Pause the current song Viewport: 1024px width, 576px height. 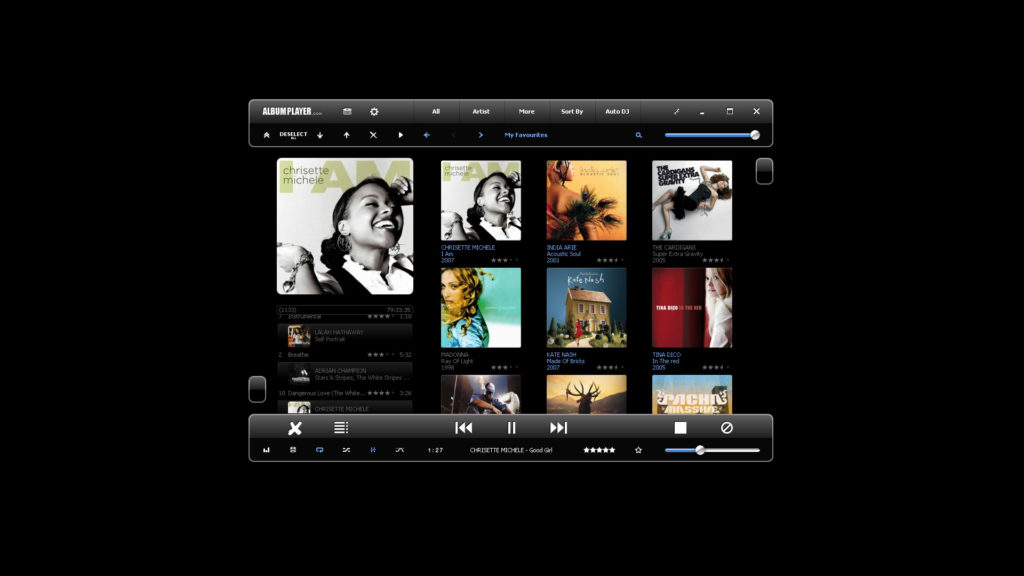[x=511, y=428]
